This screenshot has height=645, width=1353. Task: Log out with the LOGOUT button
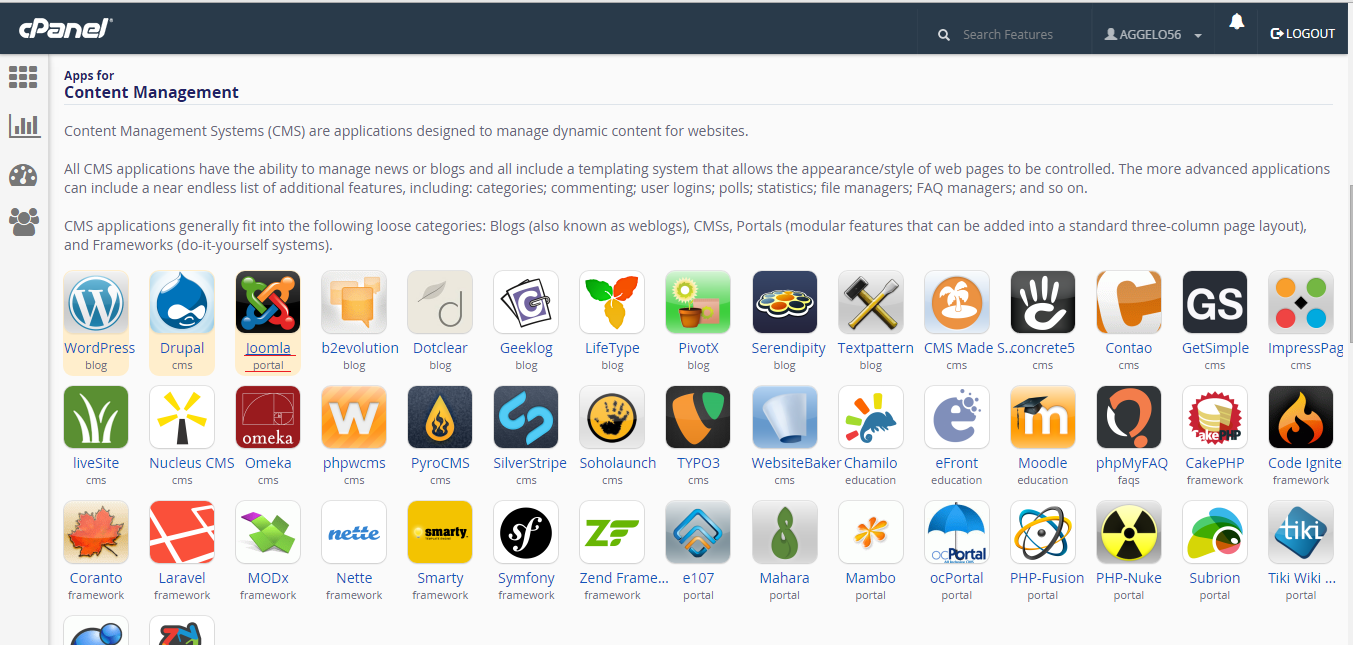pos(1302,34)
